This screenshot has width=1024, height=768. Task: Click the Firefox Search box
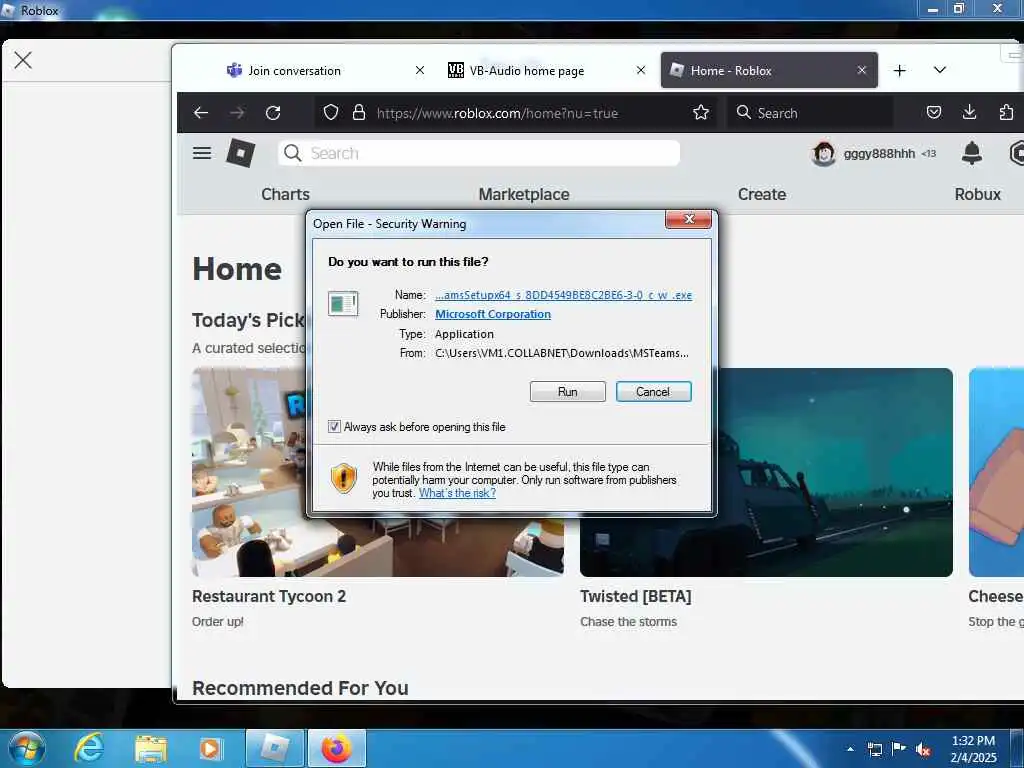click(810, 113)
